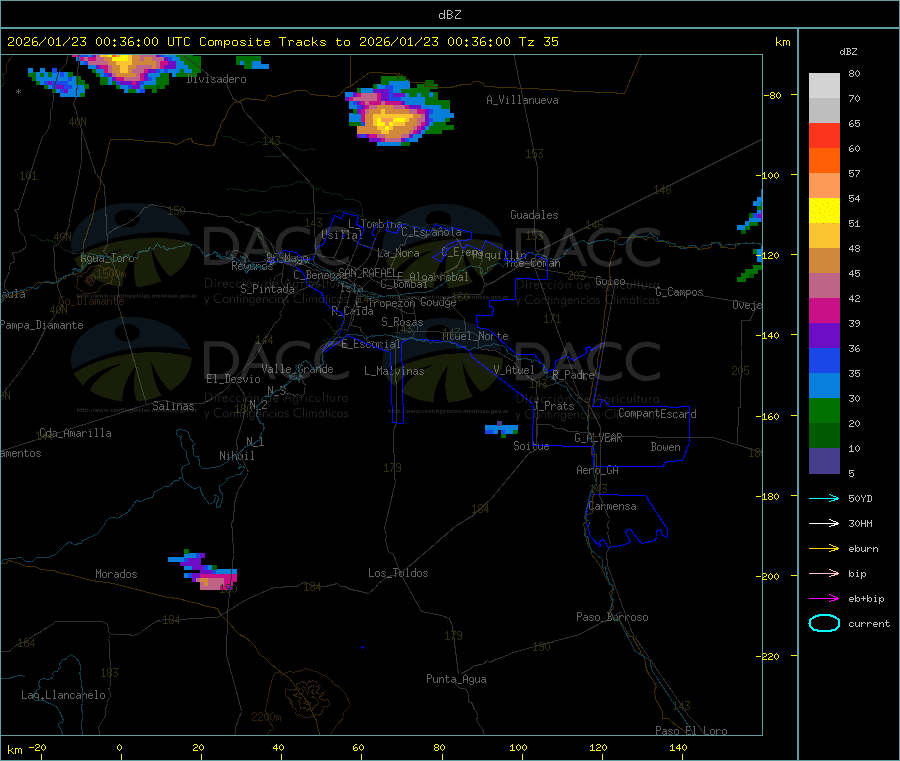Click the Pampa_Diamante map label
Image resolution: width=900 pixels, height=761 pixels.
click(42, 325)
